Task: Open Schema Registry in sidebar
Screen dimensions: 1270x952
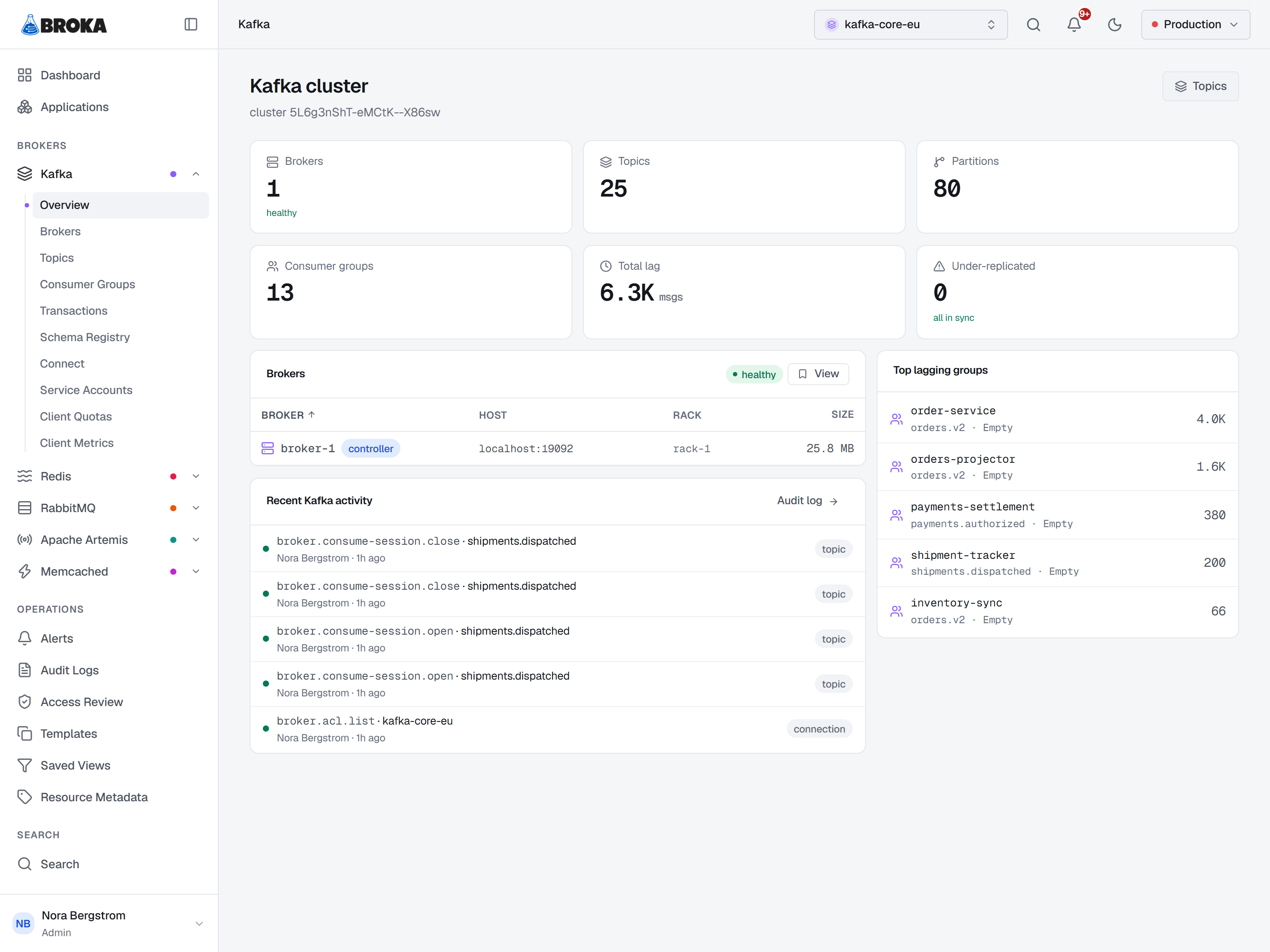Action: (120, 337)
